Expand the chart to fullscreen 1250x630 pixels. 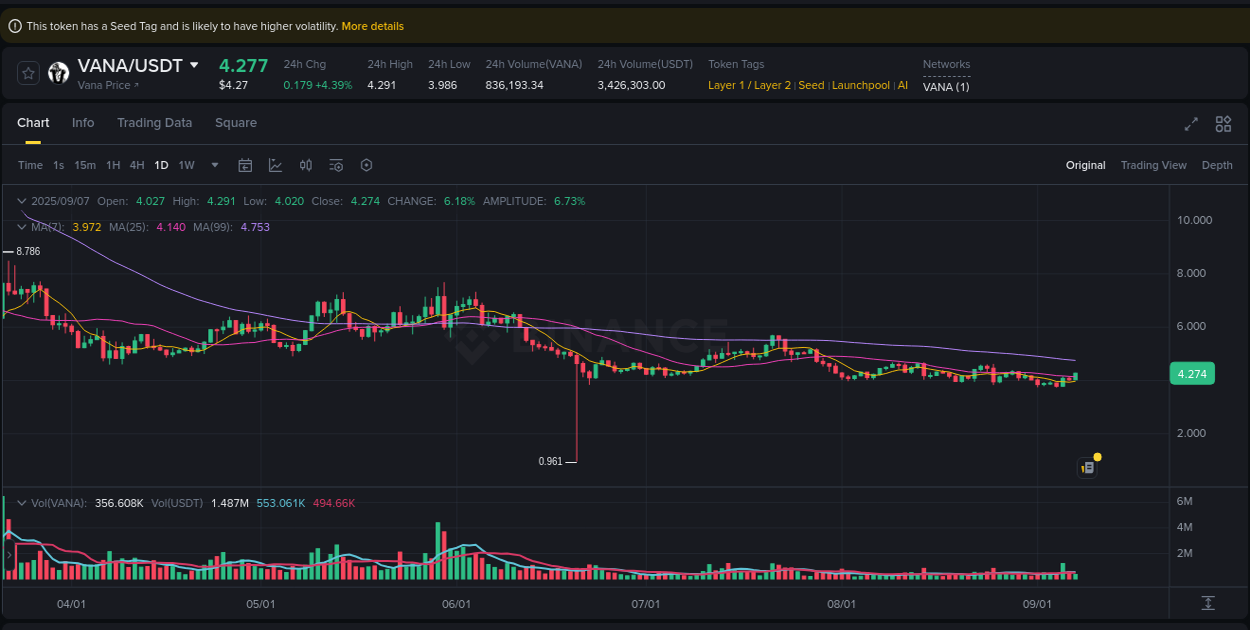pyautogui.click(x=1190, y=124)
